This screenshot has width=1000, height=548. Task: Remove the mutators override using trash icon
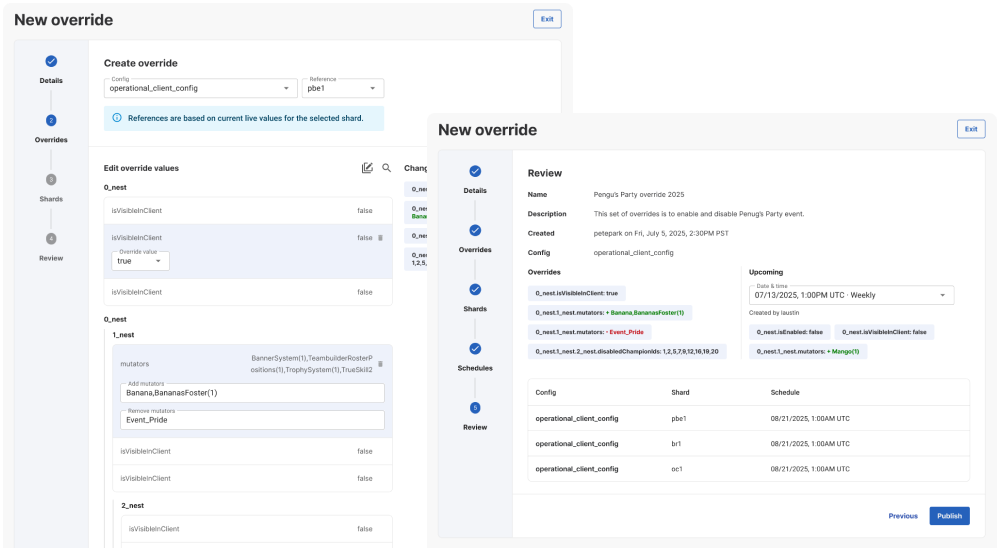pyautogui.click(x=381, y=364)
